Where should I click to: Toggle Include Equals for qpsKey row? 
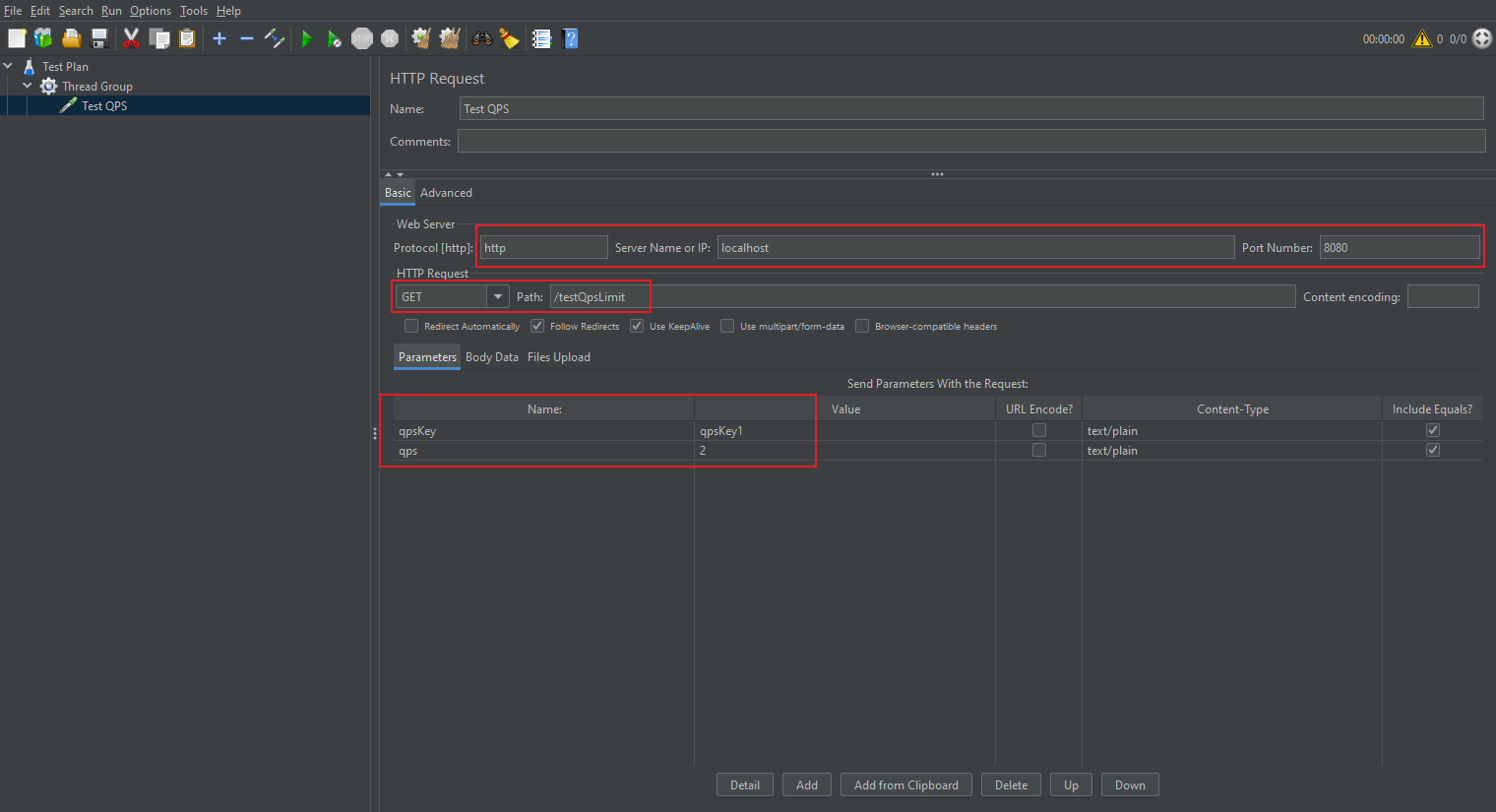point(1433,430)
